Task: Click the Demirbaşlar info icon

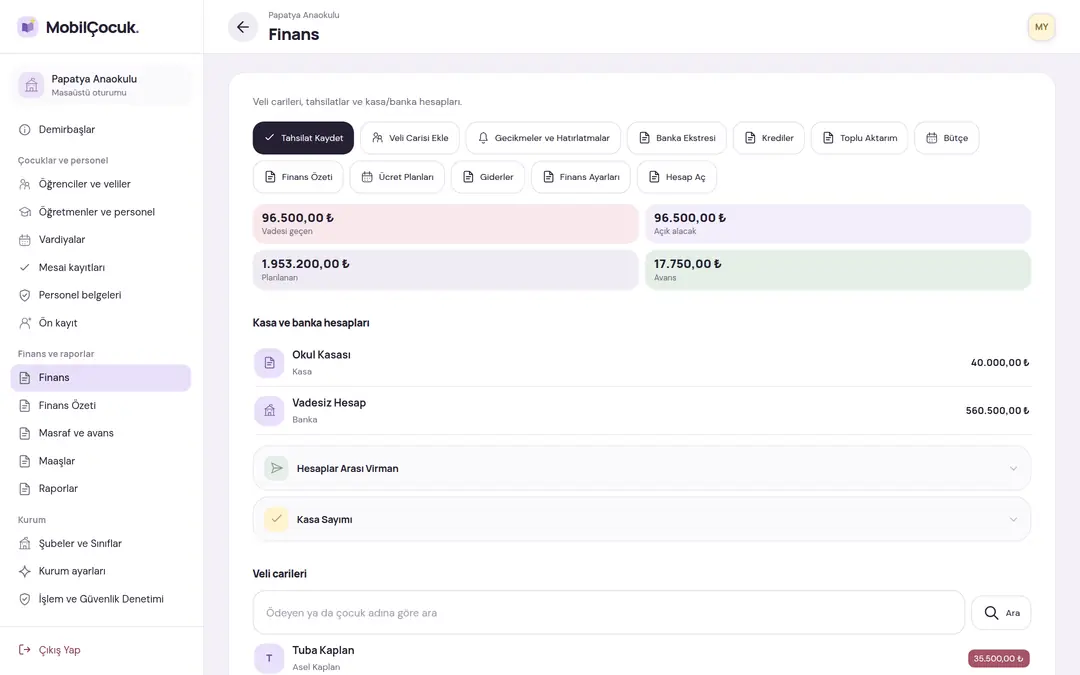Action: [25, 129]
